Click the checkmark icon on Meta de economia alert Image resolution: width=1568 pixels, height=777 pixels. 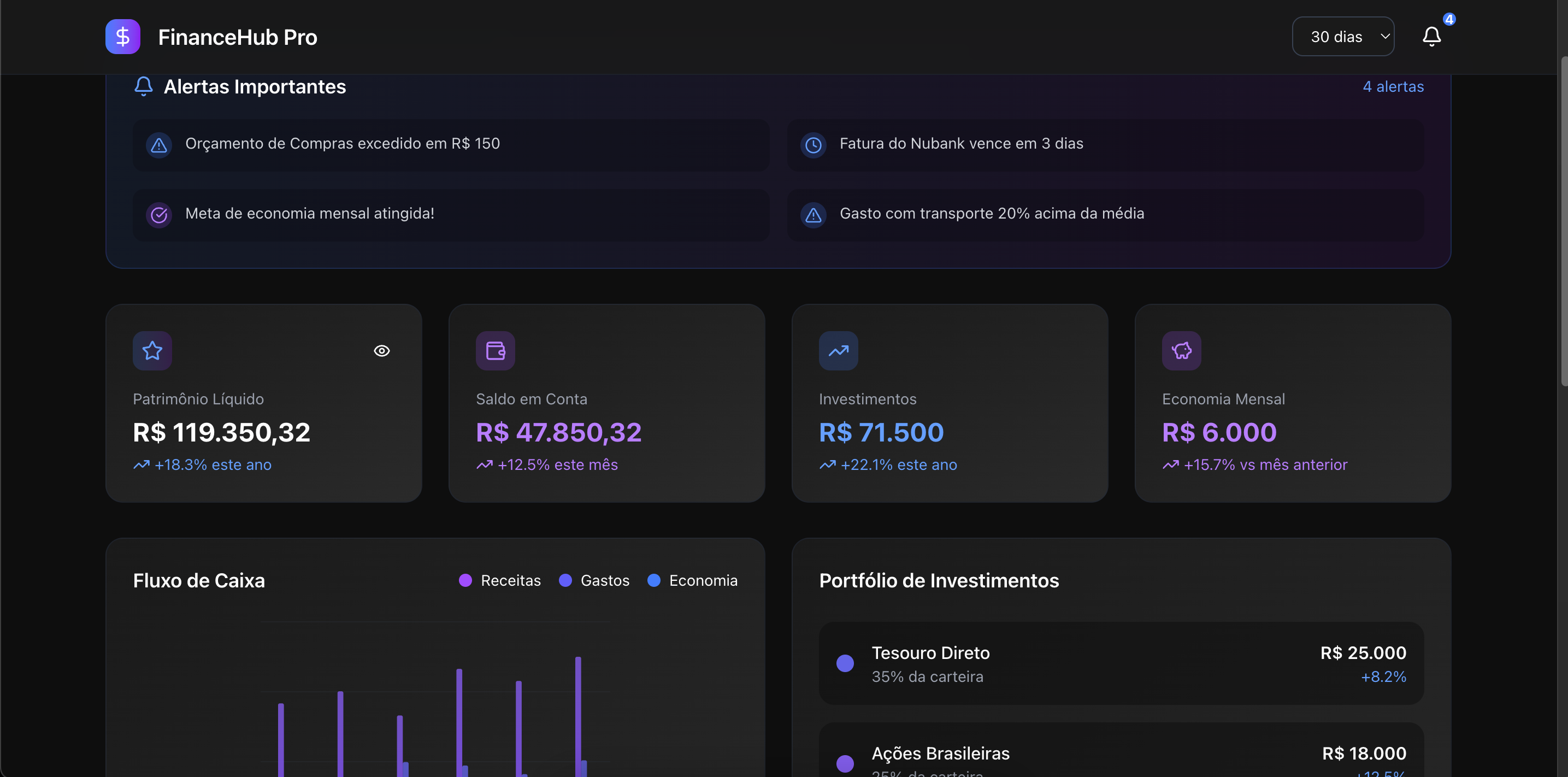[x=158, y=214]
